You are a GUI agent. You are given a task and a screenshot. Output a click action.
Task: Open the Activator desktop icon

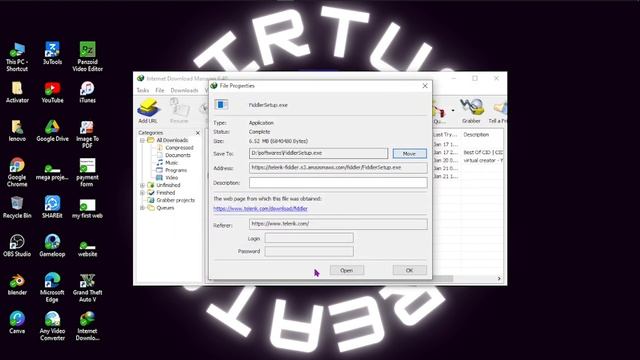(17, 92)
